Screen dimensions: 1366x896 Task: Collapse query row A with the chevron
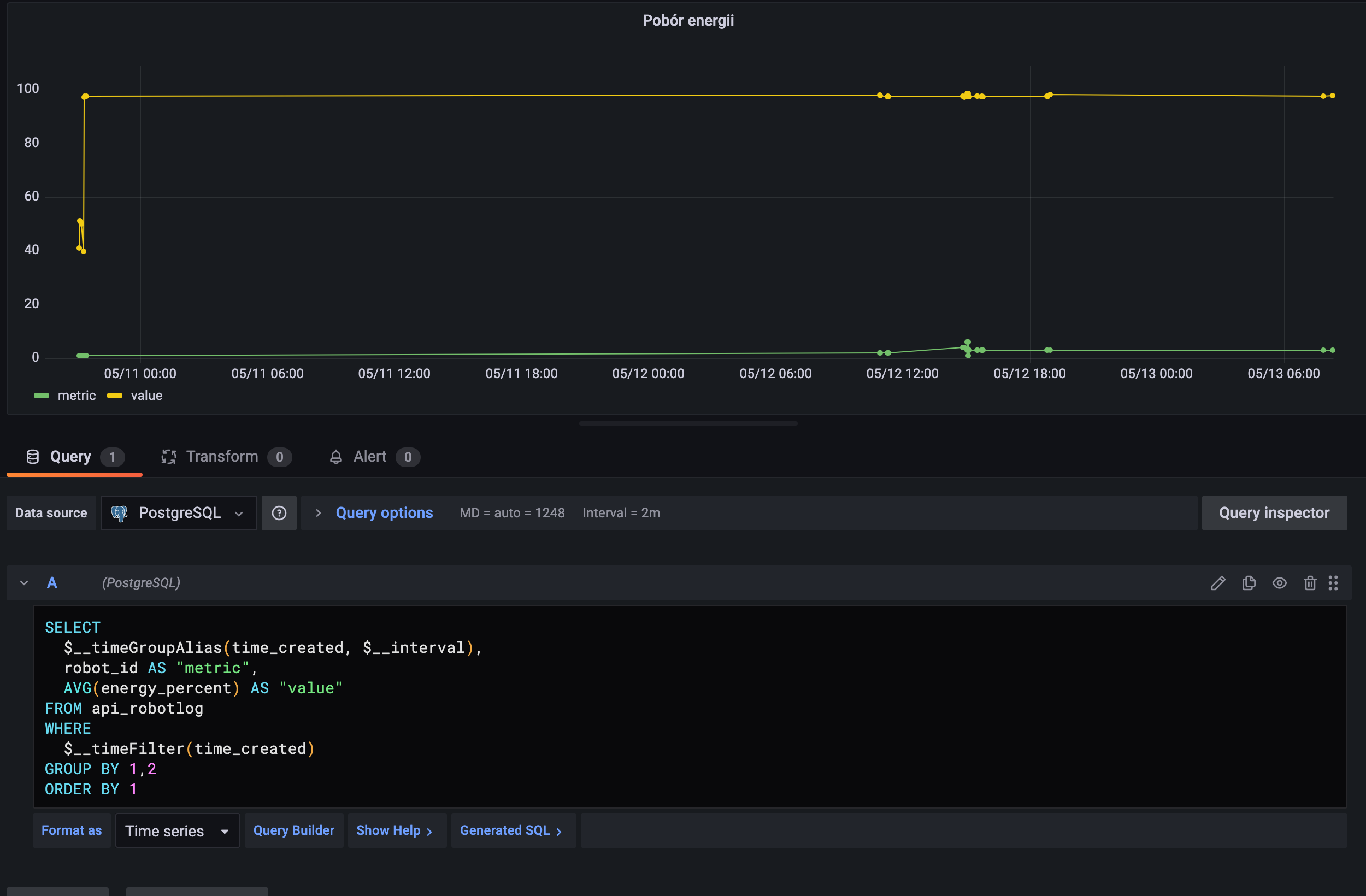[24, 583]
